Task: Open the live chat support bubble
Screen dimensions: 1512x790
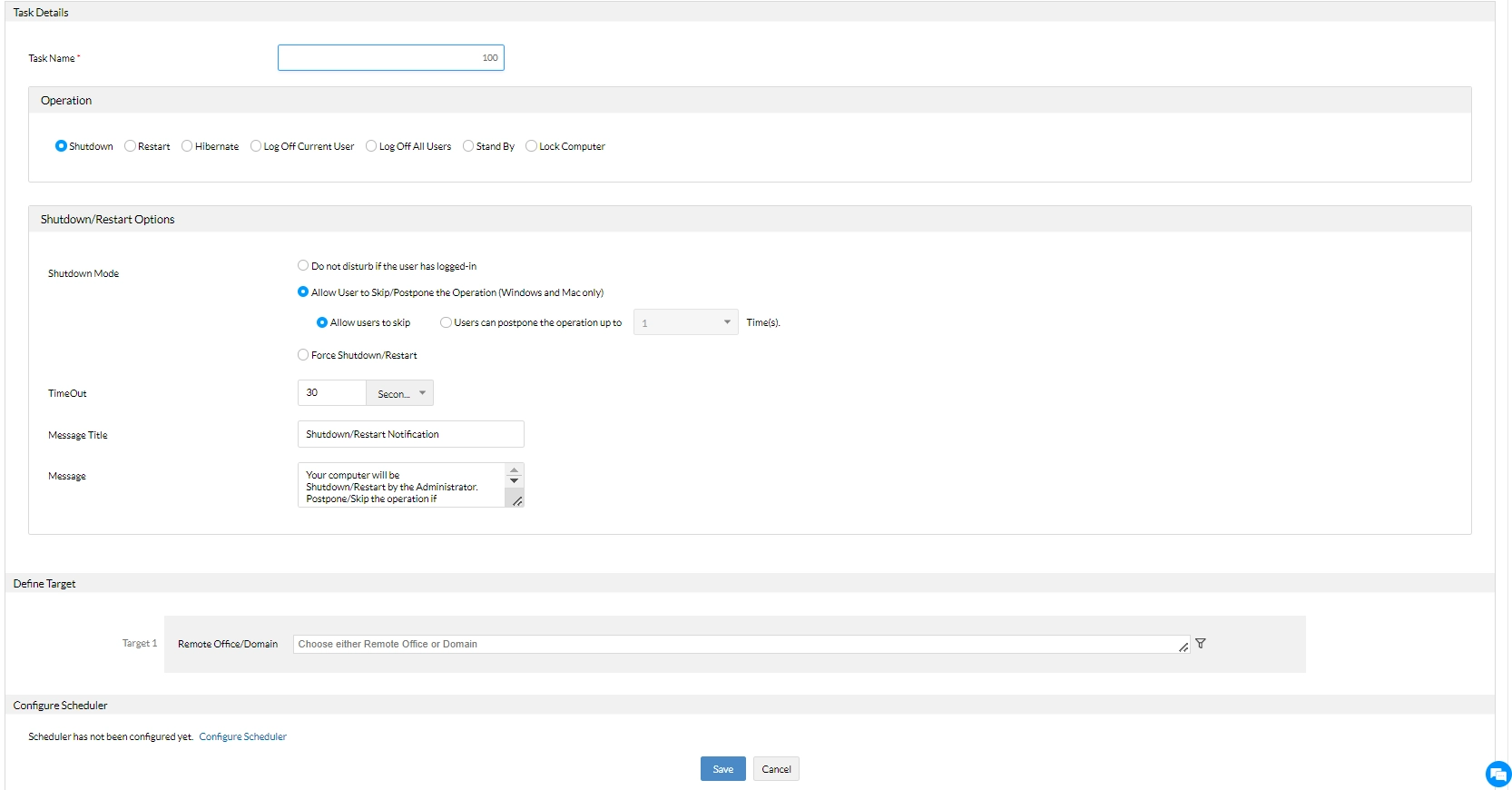Action: coord(1498,774)
